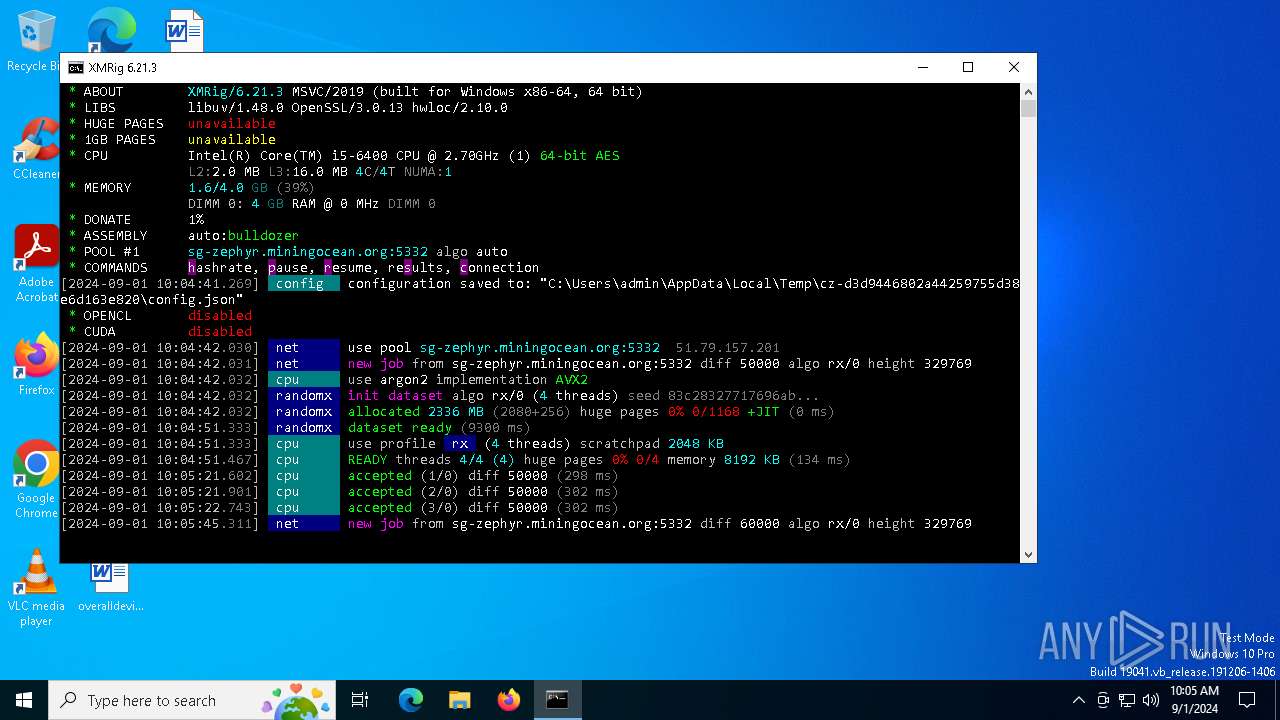Image resolution: width=1280 pixels, height=720 pixels.
Task: Click the MEMORY '1.6/4.0 GB' value
Action: (228, 188)
